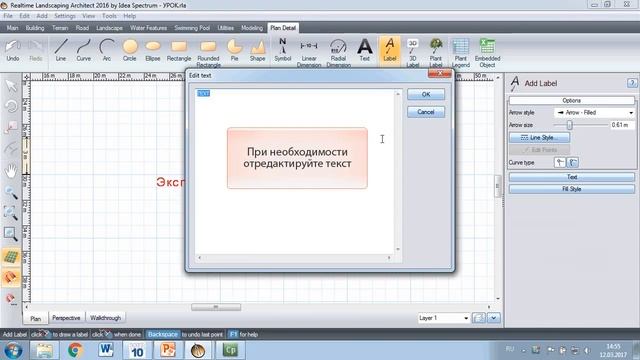640x360 pixels.
Task: Select the Radial Dimension tool
Action: [338, 53]
